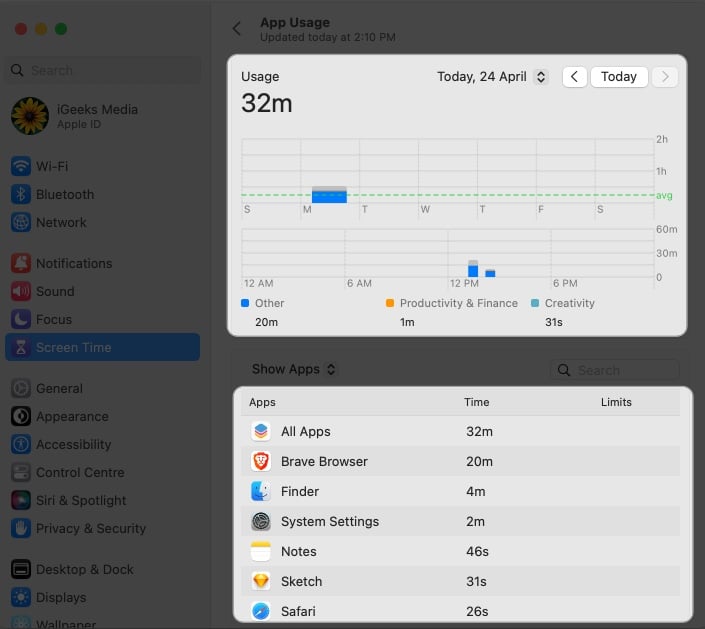705x629 pixels.
Task: Click the Accessibility icon
Action: pyautogui.click(x=21, y=444)
